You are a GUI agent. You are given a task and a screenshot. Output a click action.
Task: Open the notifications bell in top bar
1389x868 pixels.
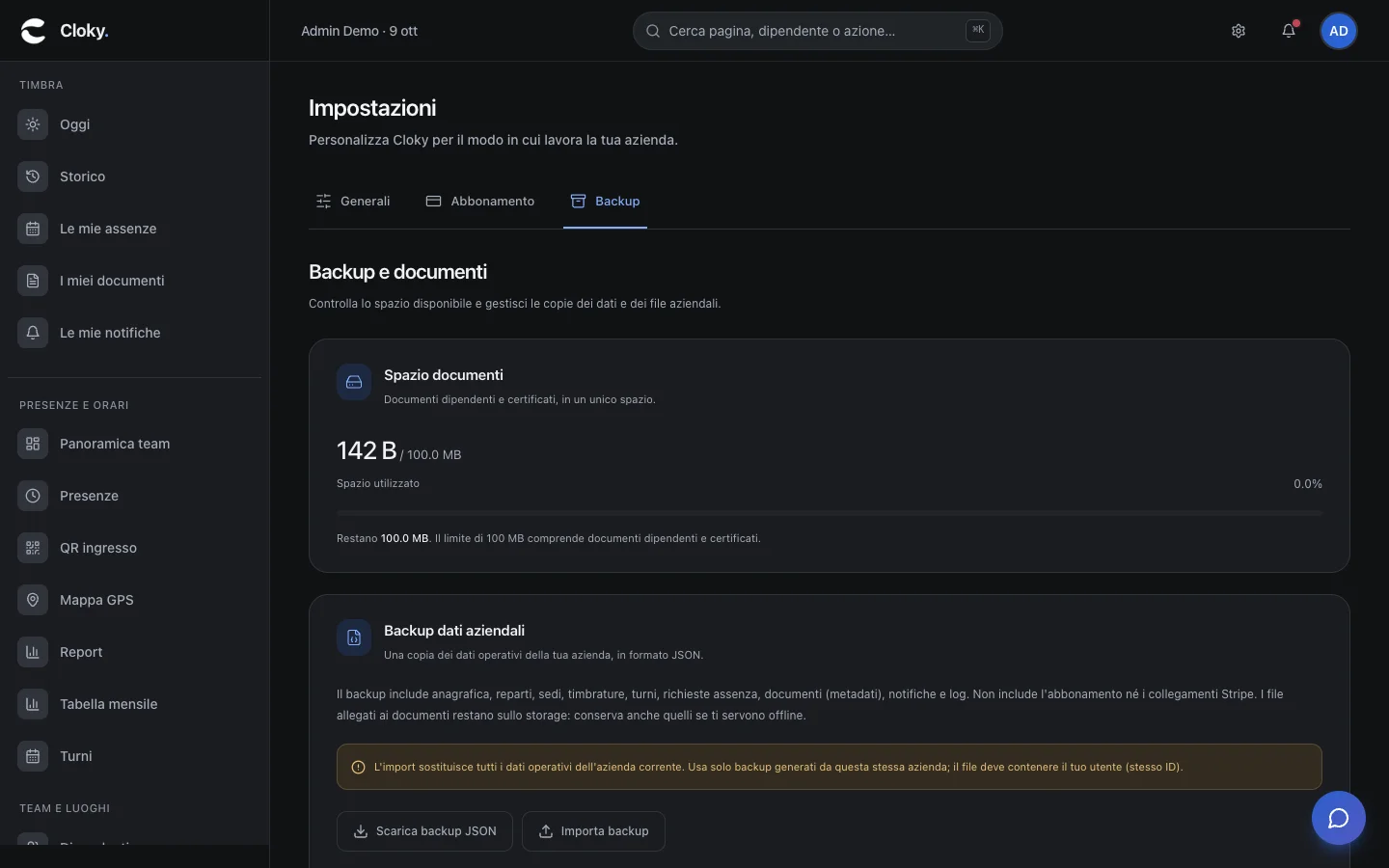point(1289,31)
